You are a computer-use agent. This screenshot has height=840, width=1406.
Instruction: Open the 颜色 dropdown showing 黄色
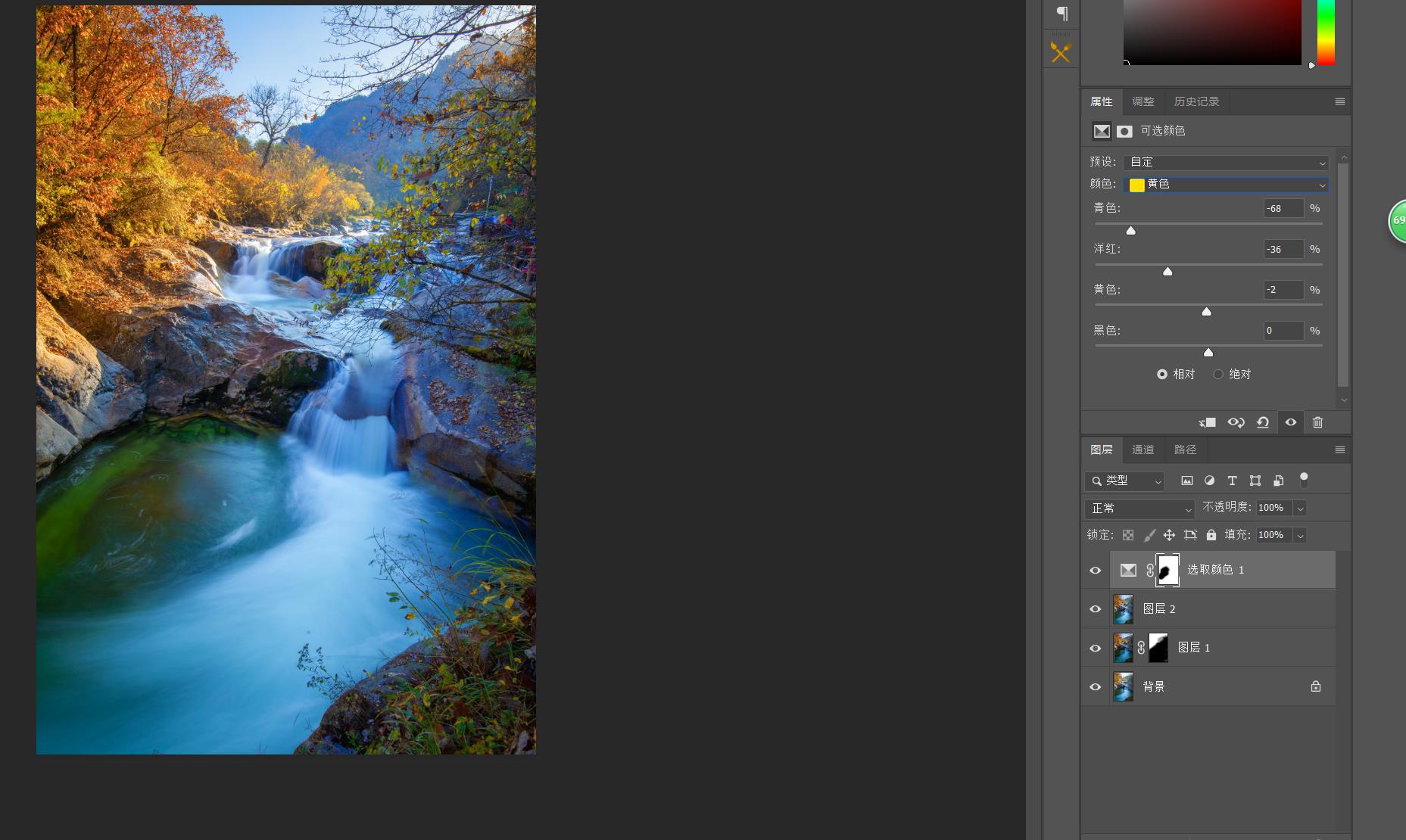(x=1226, y=184)
